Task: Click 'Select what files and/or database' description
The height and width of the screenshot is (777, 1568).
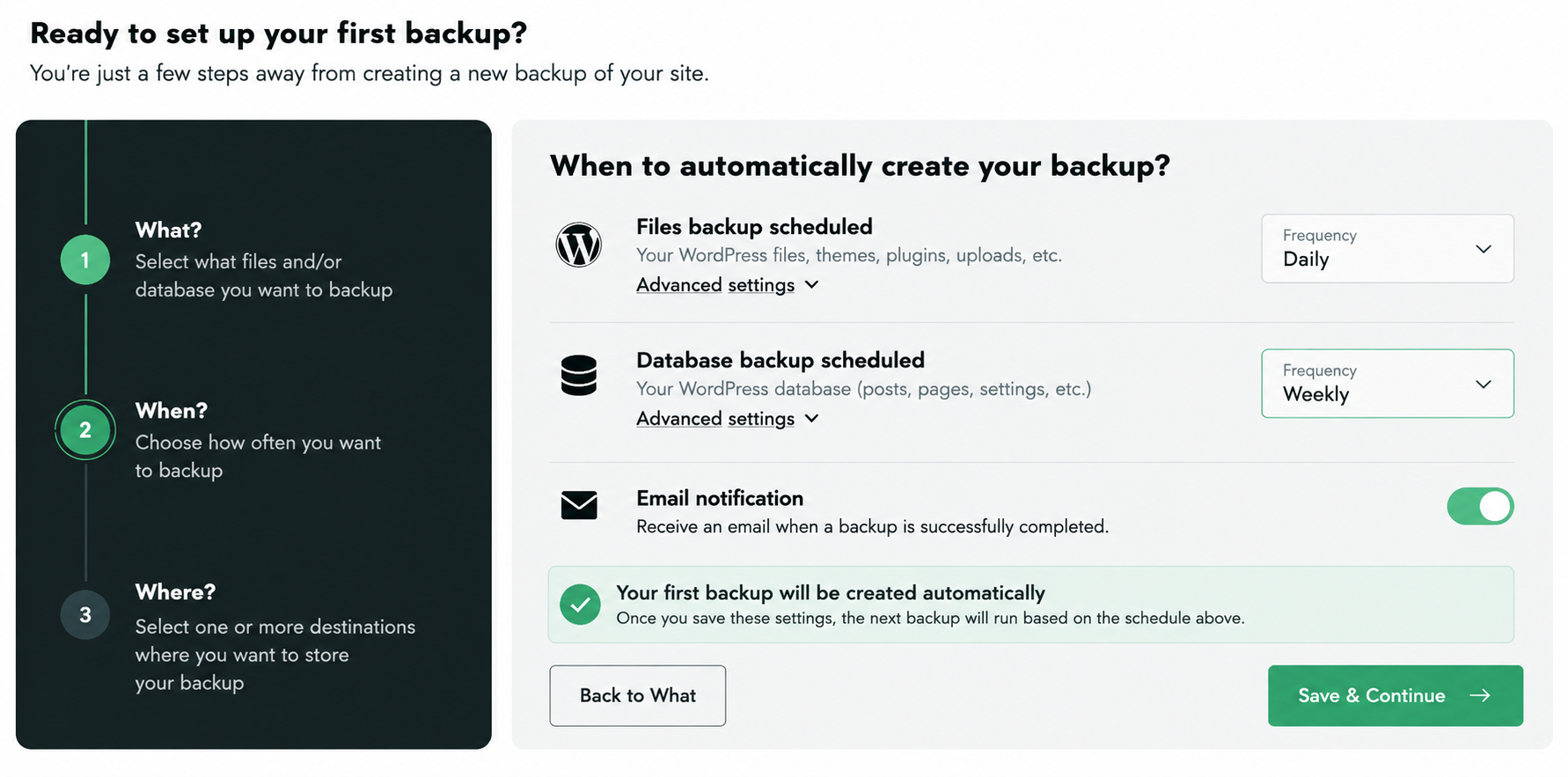Action: (264, 275)
